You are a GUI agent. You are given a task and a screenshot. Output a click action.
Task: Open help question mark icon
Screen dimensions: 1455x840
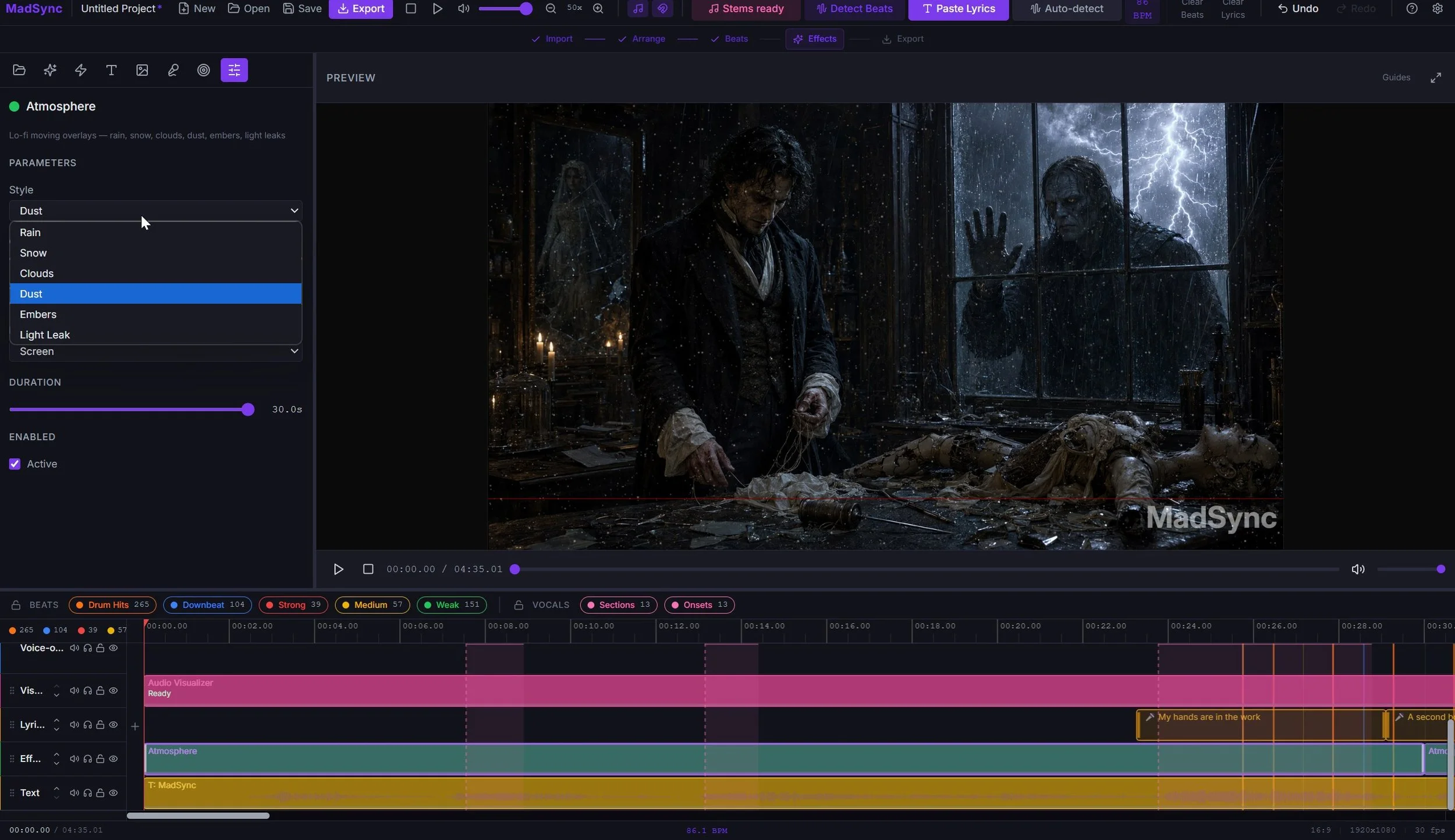(x=1412, y=9)
